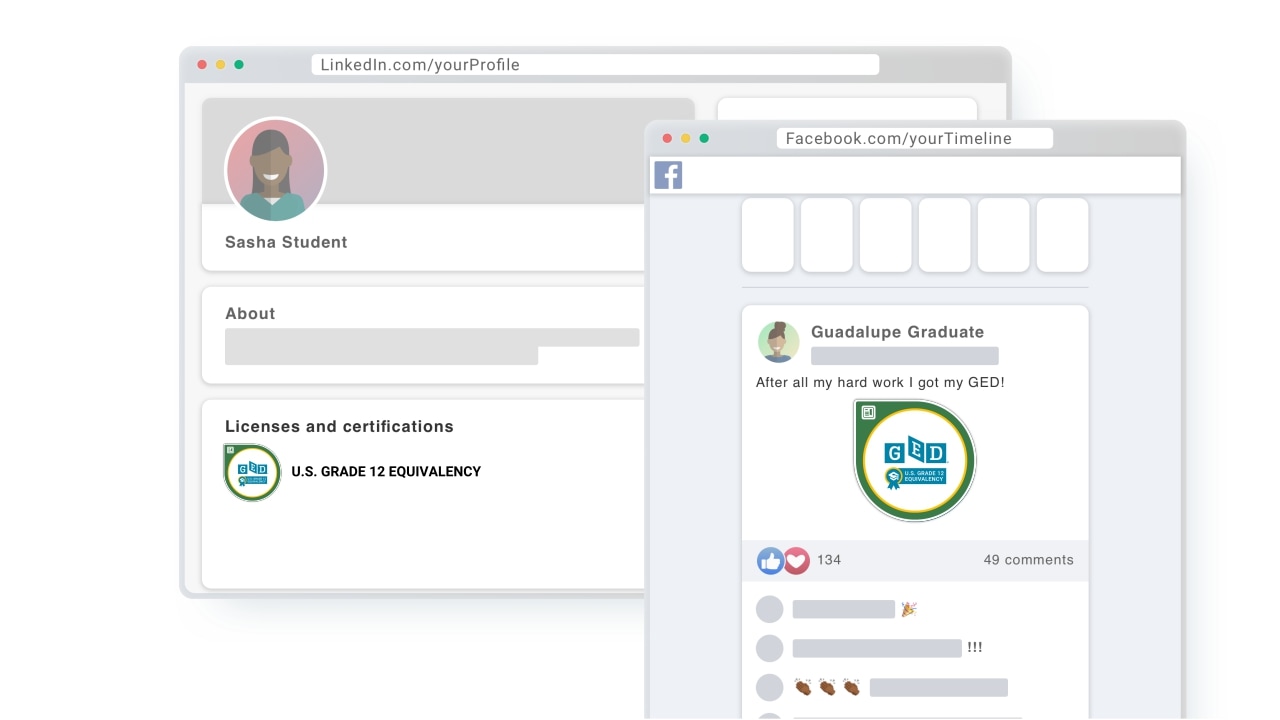Click the first commenter's avatar circle
The height and width of the screenshot is (720, 1280).
click(769, 609)
